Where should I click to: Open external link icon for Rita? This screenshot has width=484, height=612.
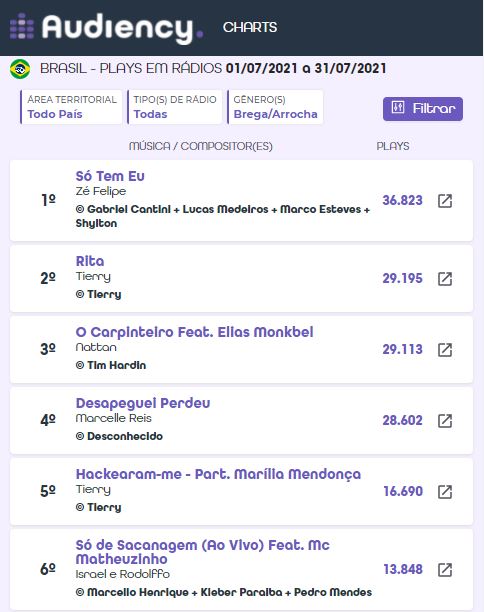coord(445,279)
